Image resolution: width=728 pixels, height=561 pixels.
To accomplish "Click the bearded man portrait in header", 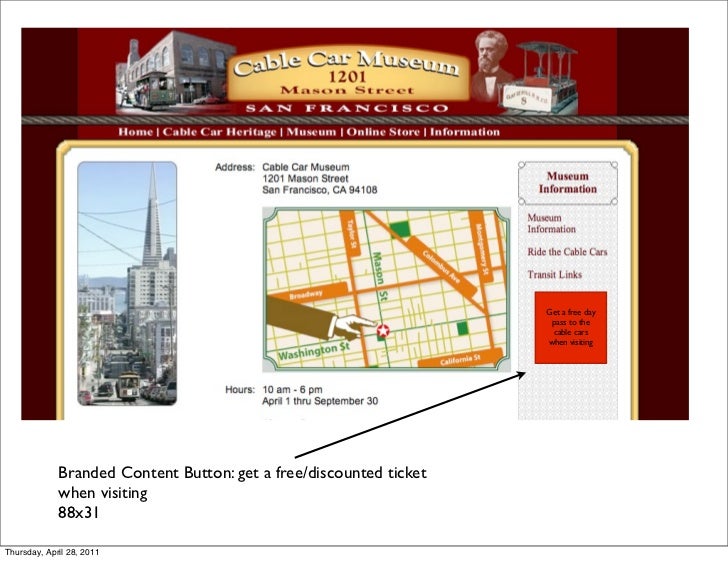I will coord(491,65).
